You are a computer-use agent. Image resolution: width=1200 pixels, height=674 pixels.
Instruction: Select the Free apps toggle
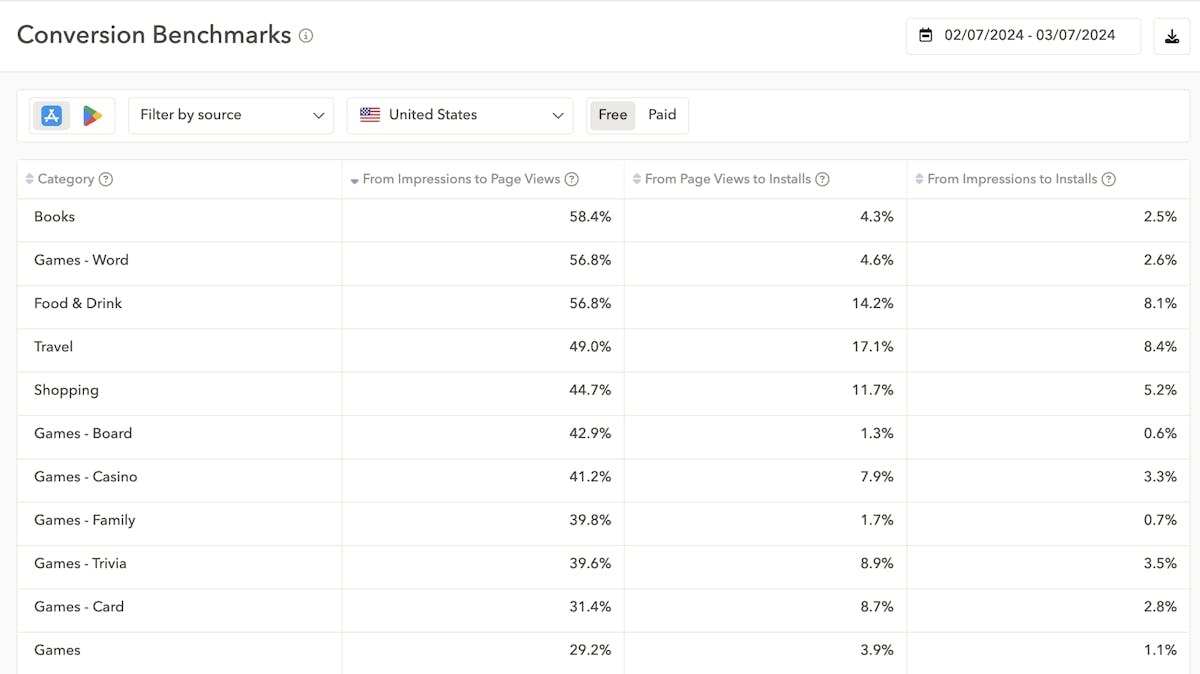click(612, 115)
